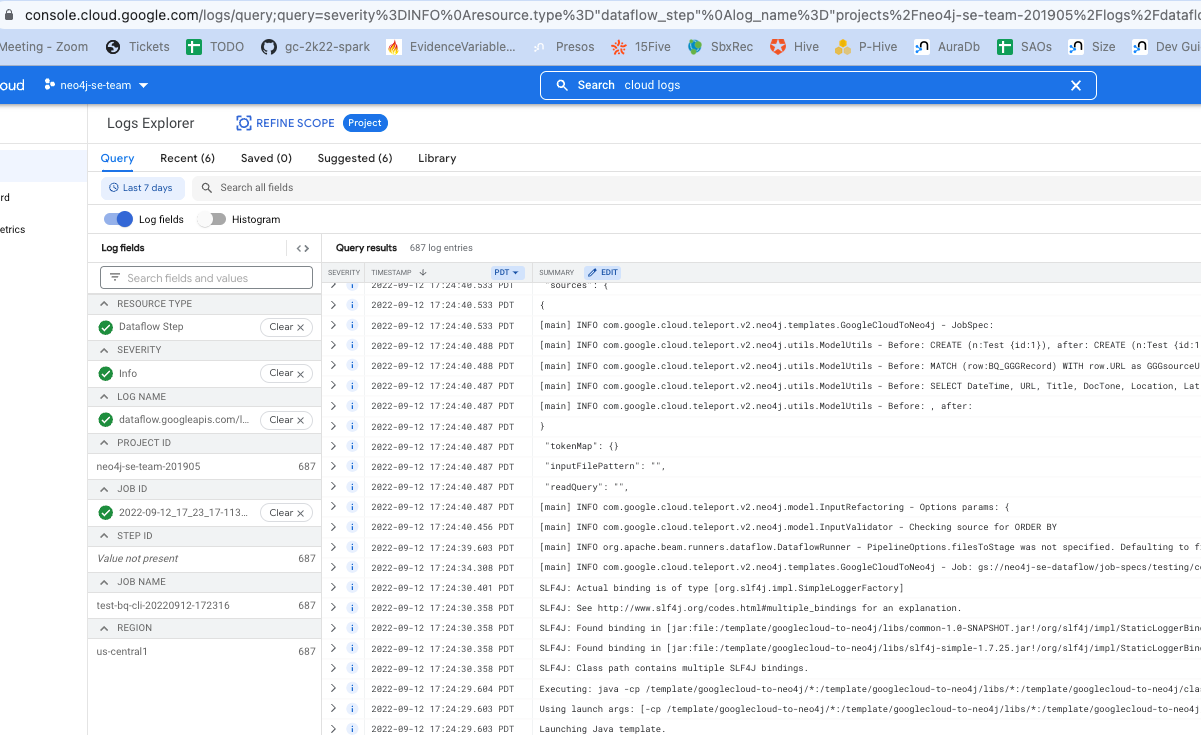This screenshot has height=735, width=1201.
Task: Clear the cloud logs search text
Action: coord(1076,85)
